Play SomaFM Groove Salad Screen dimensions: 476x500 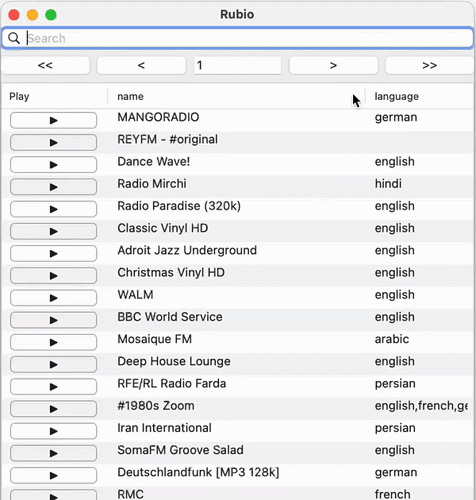point(53,453)
